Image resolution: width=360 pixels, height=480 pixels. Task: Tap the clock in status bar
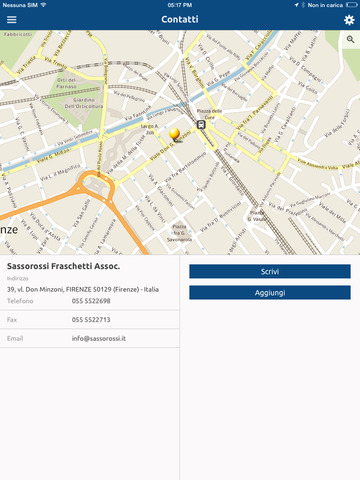(x=180, y=5)
